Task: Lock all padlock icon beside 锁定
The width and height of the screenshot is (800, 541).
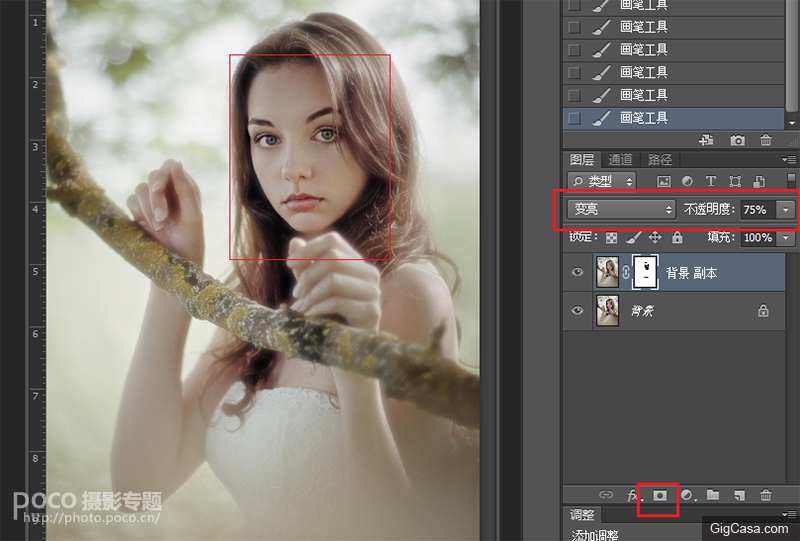Action: pos(677,237)
